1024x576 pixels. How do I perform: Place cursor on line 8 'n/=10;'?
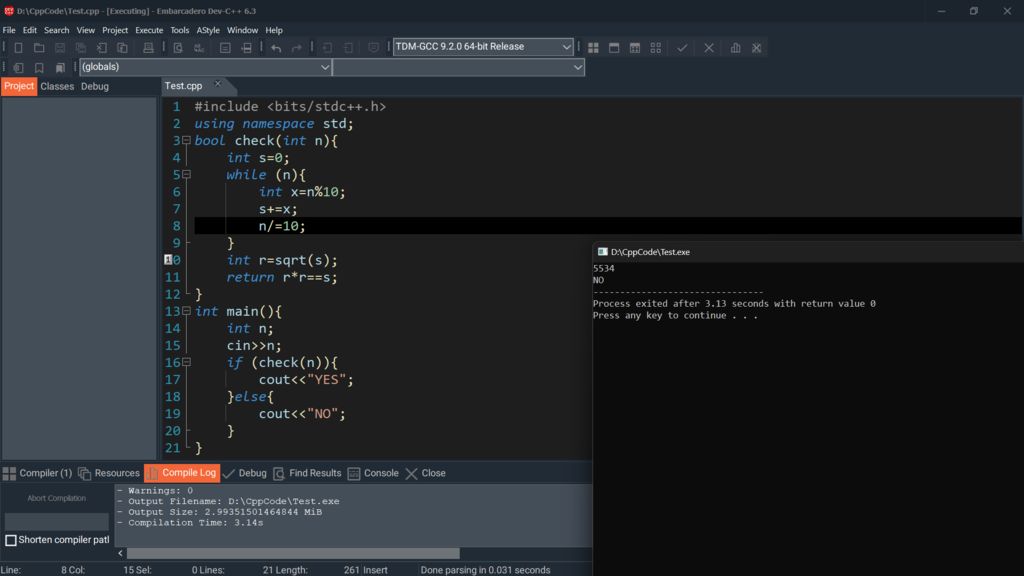coord(281,226)
